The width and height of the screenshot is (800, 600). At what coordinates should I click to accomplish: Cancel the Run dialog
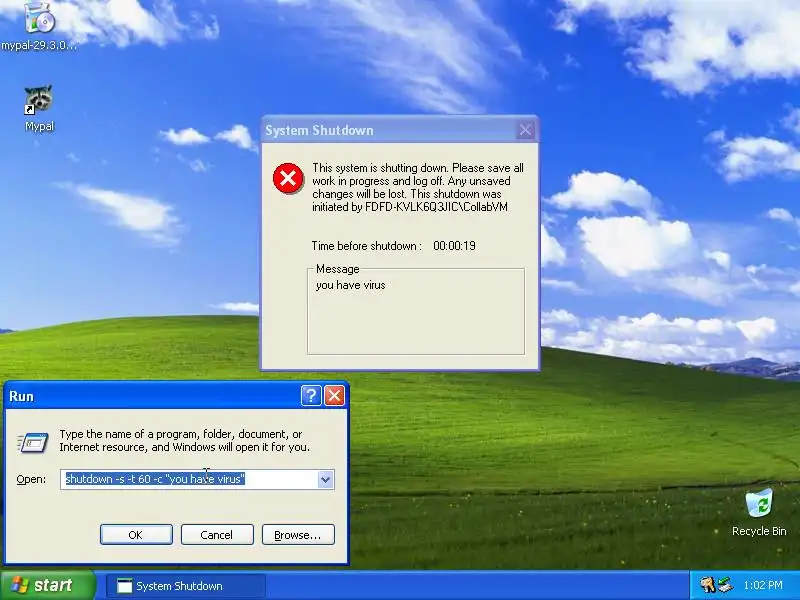(x=217, y=535)
